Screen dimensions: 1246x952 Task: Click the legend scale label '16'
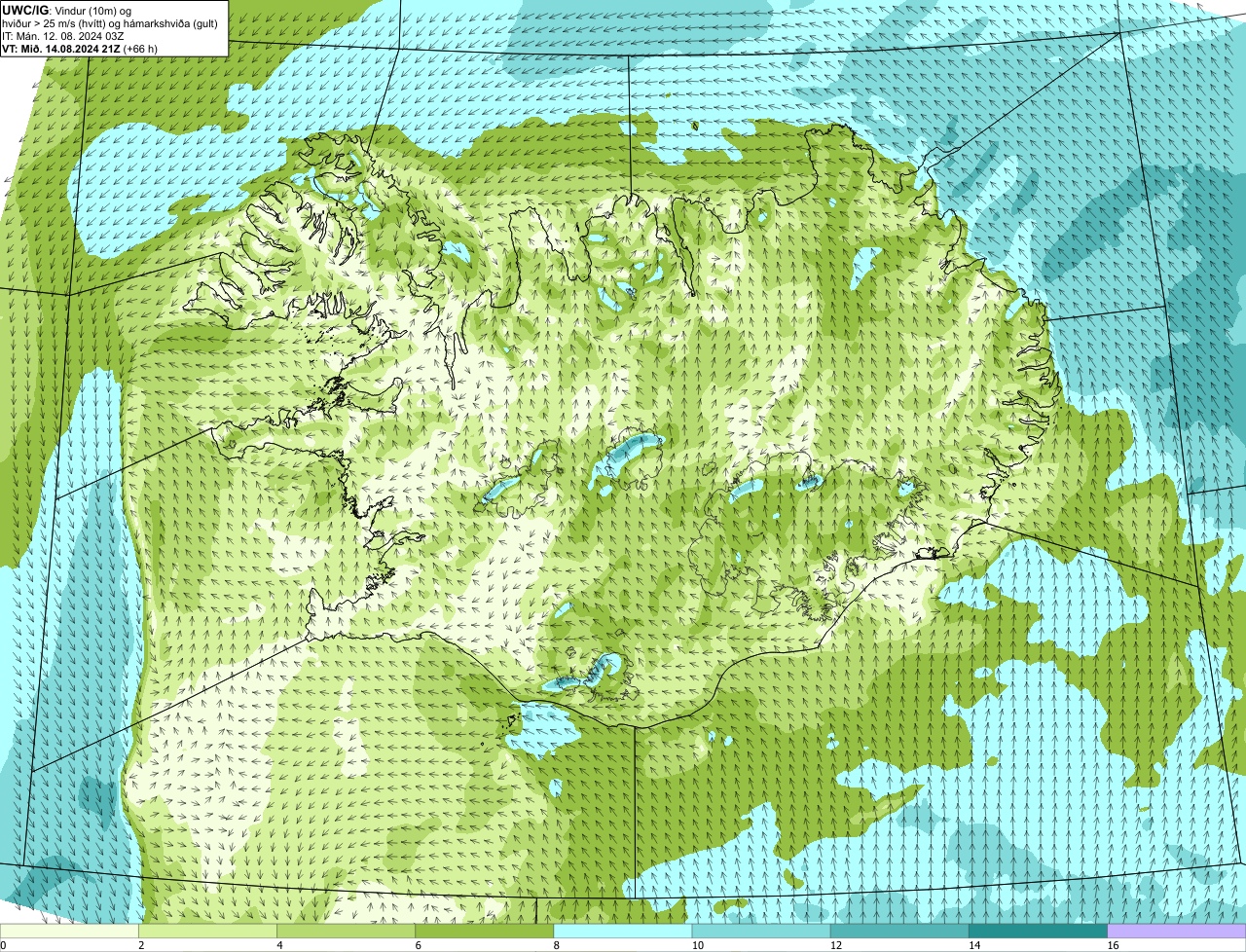tap(1113, 945)
